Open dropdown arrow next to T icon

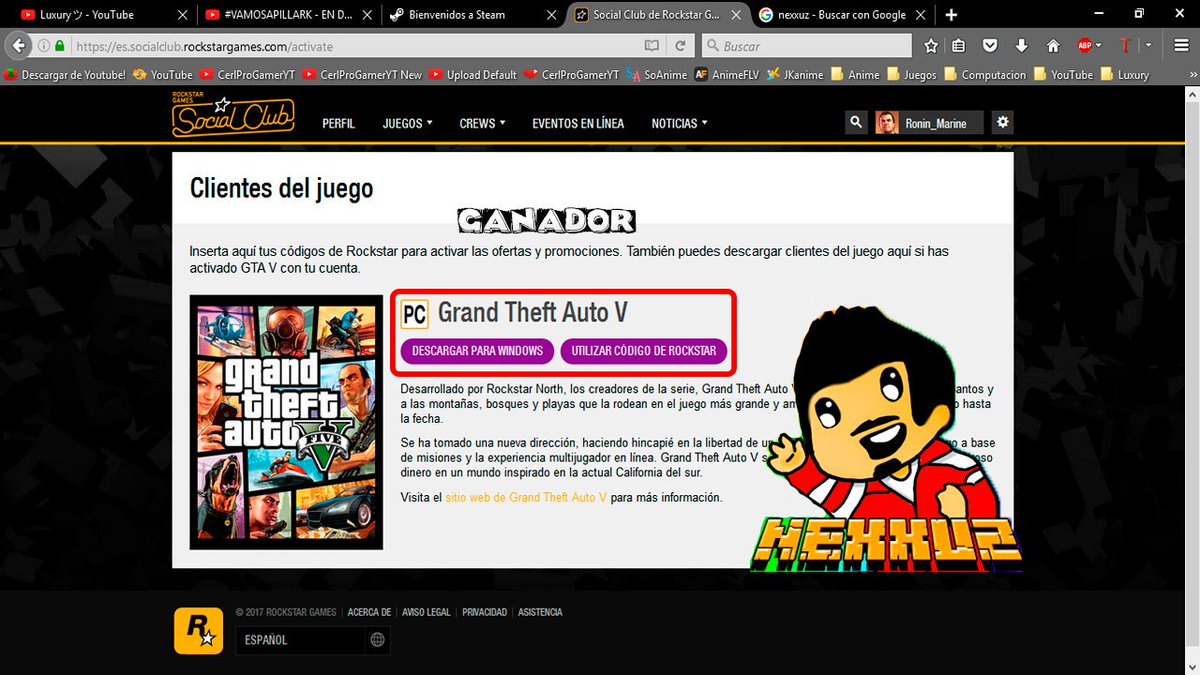point(1148,46)
